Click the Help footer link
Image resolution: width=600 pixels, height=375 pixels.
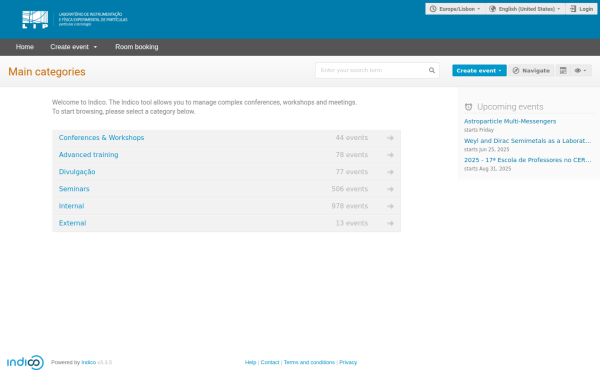pyautogui.click(x=250, y=362)
